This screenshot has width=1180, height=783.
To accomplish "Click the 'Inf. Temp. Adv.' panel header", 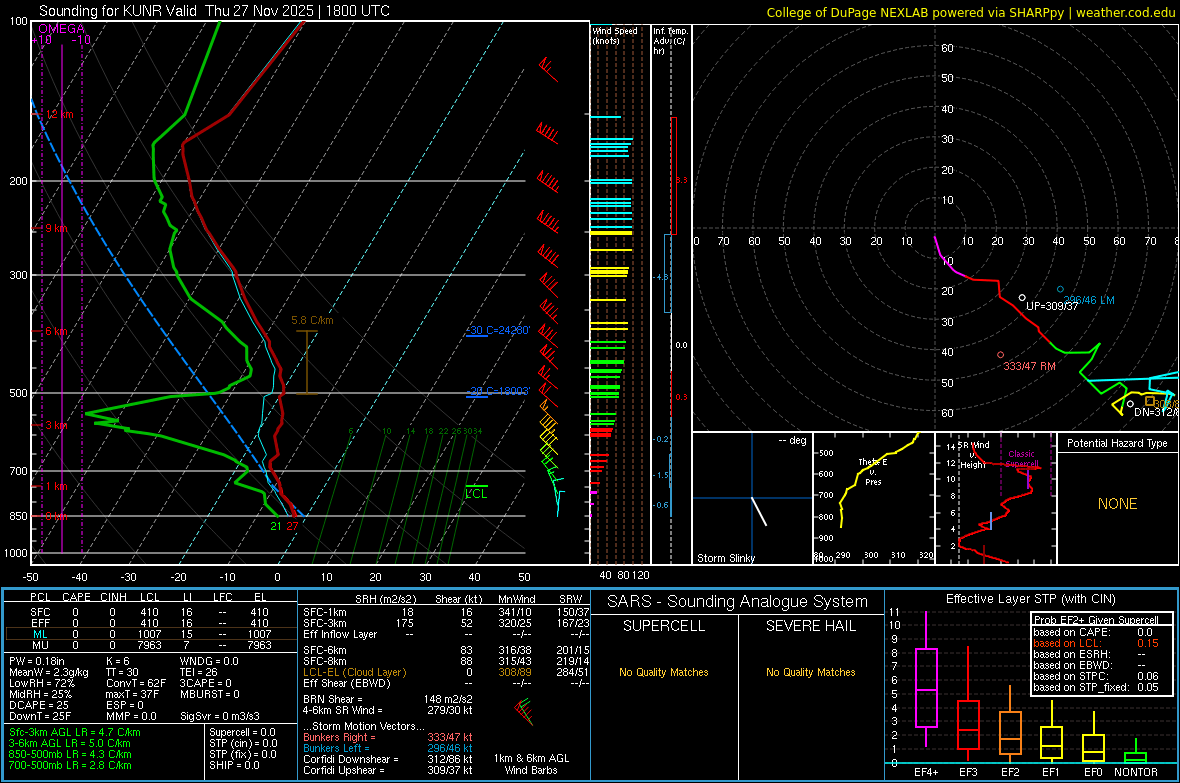I will [669, 41].
